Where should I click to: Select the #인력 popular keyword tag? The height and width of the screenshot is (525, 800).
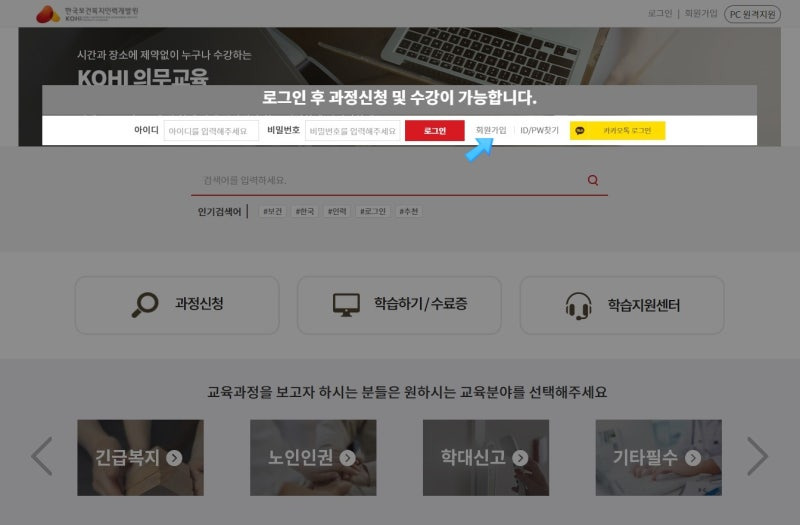pyautogui.click(x=337, y=211)
